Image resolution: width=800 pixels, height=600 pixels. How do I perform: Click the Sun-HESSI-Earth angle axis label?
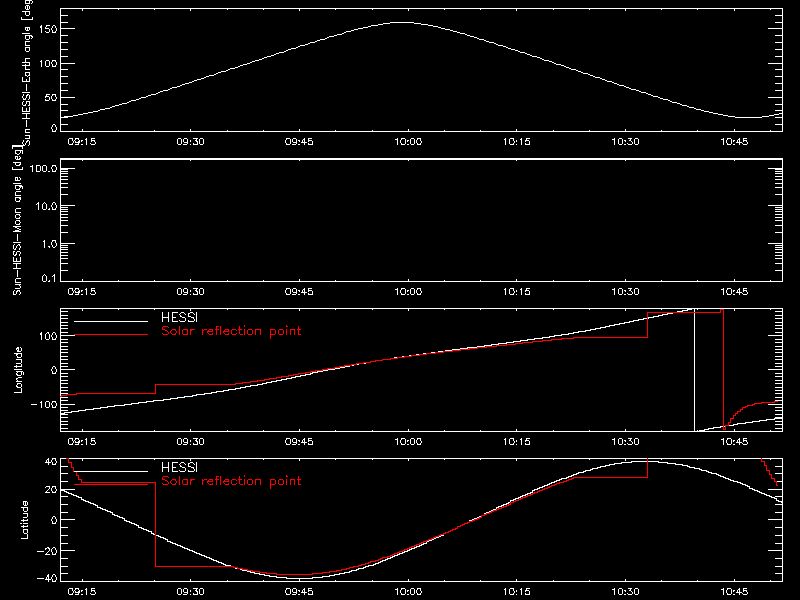[x=27, y=72]
